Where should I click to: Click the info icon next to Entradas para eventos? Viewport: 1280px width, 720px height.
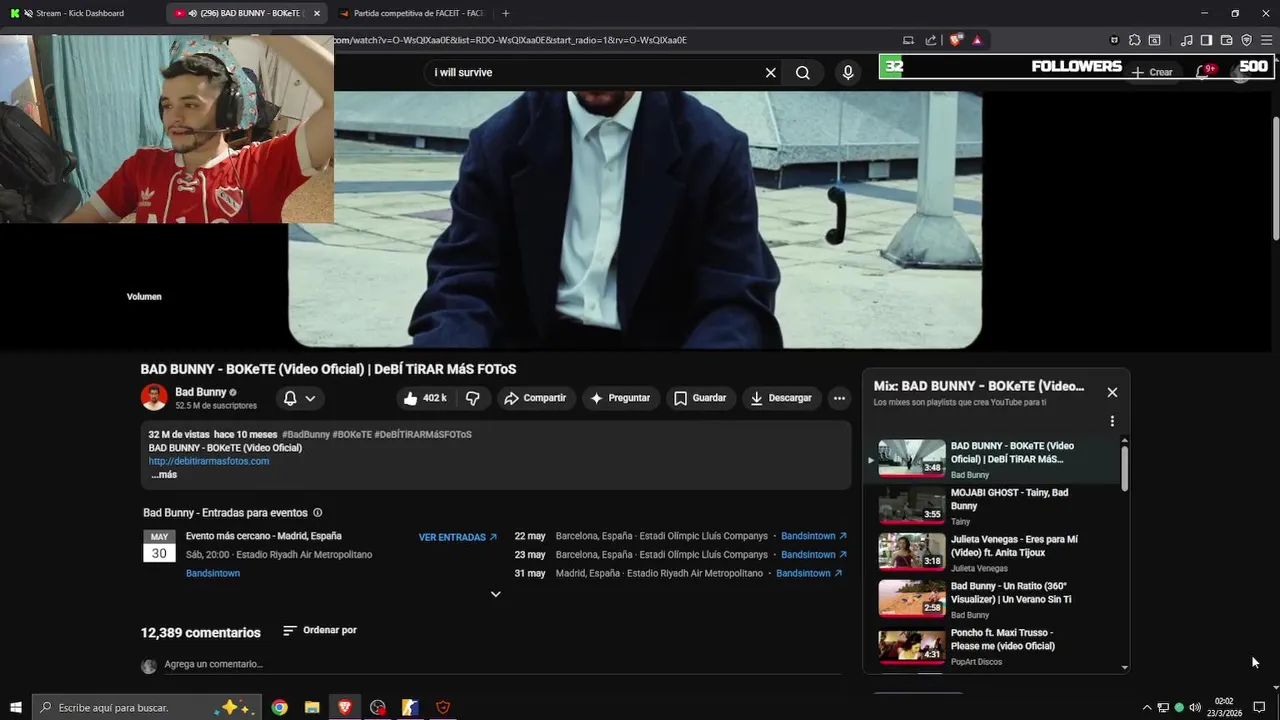pyautogui.click(x=318, y=513)
